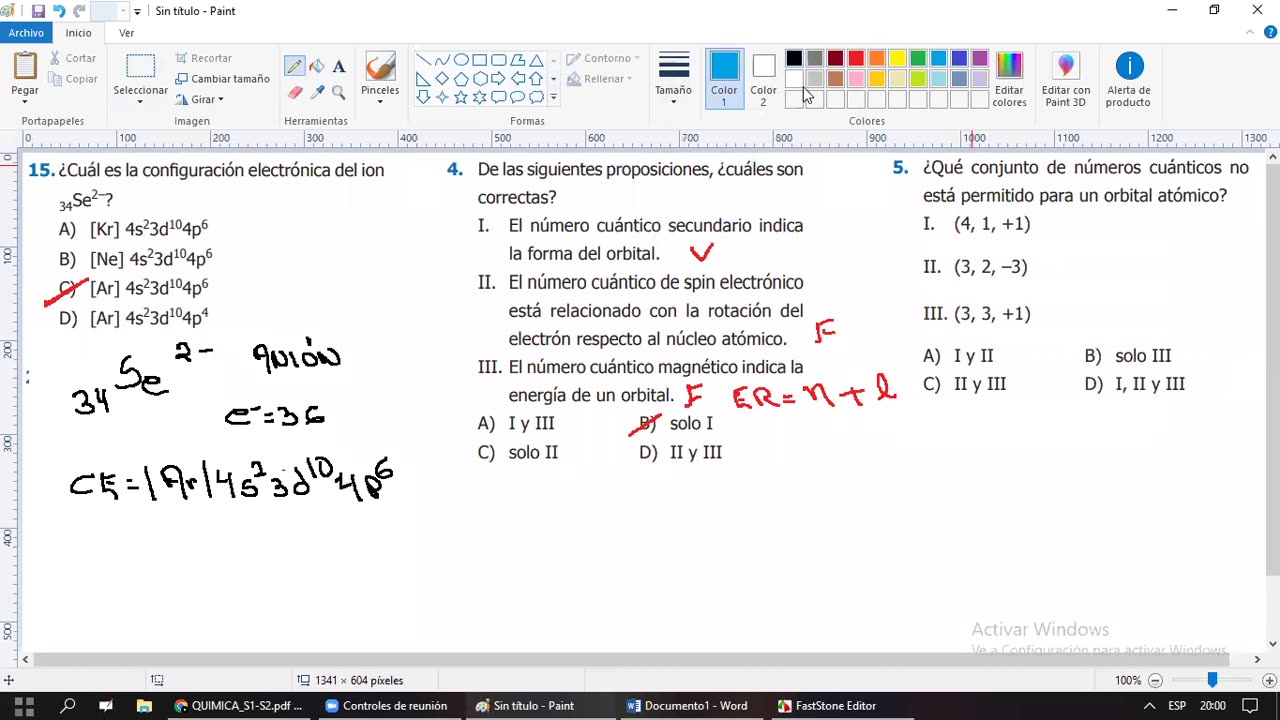Switch to the Inicio tab
The image size is (1280, 720).
point(78,33)
